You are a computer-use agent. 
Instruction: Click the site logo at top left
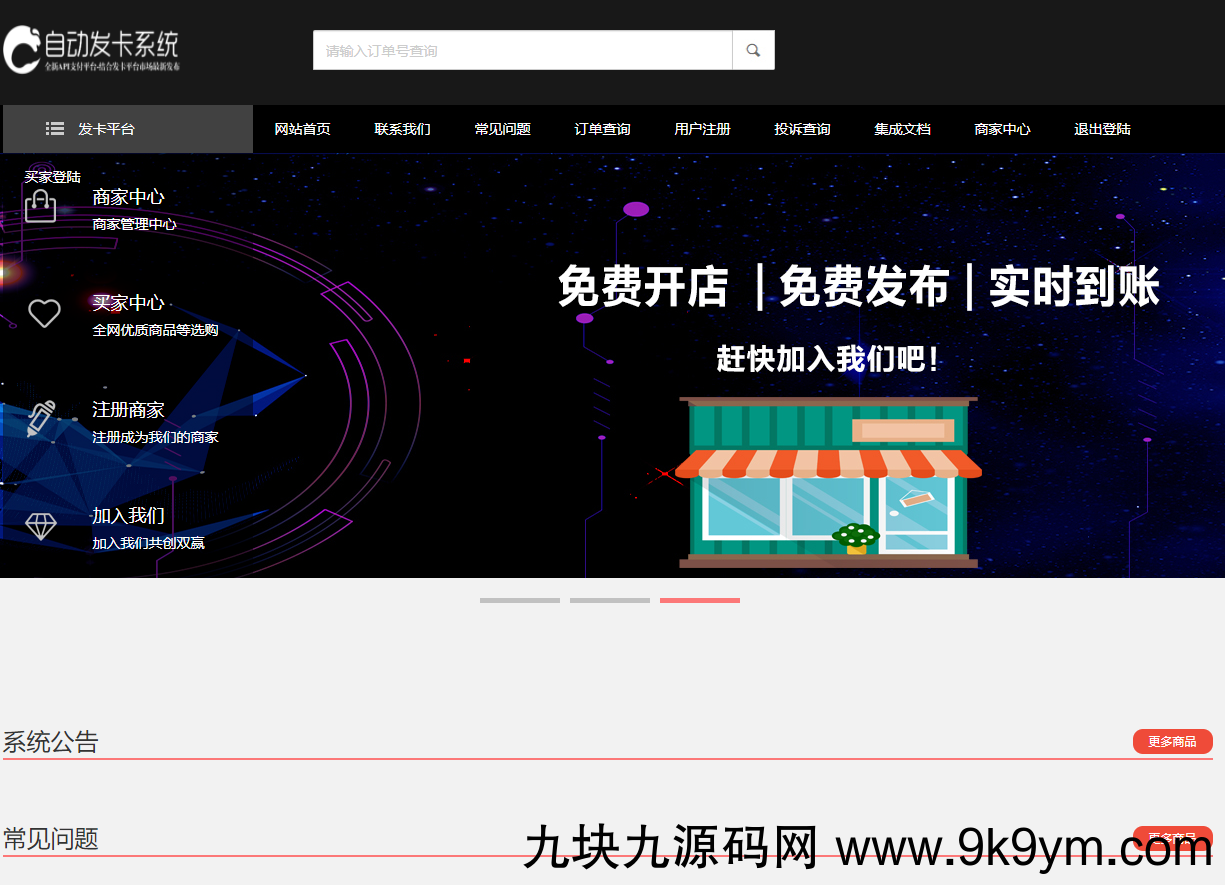[x=92, y=50]
